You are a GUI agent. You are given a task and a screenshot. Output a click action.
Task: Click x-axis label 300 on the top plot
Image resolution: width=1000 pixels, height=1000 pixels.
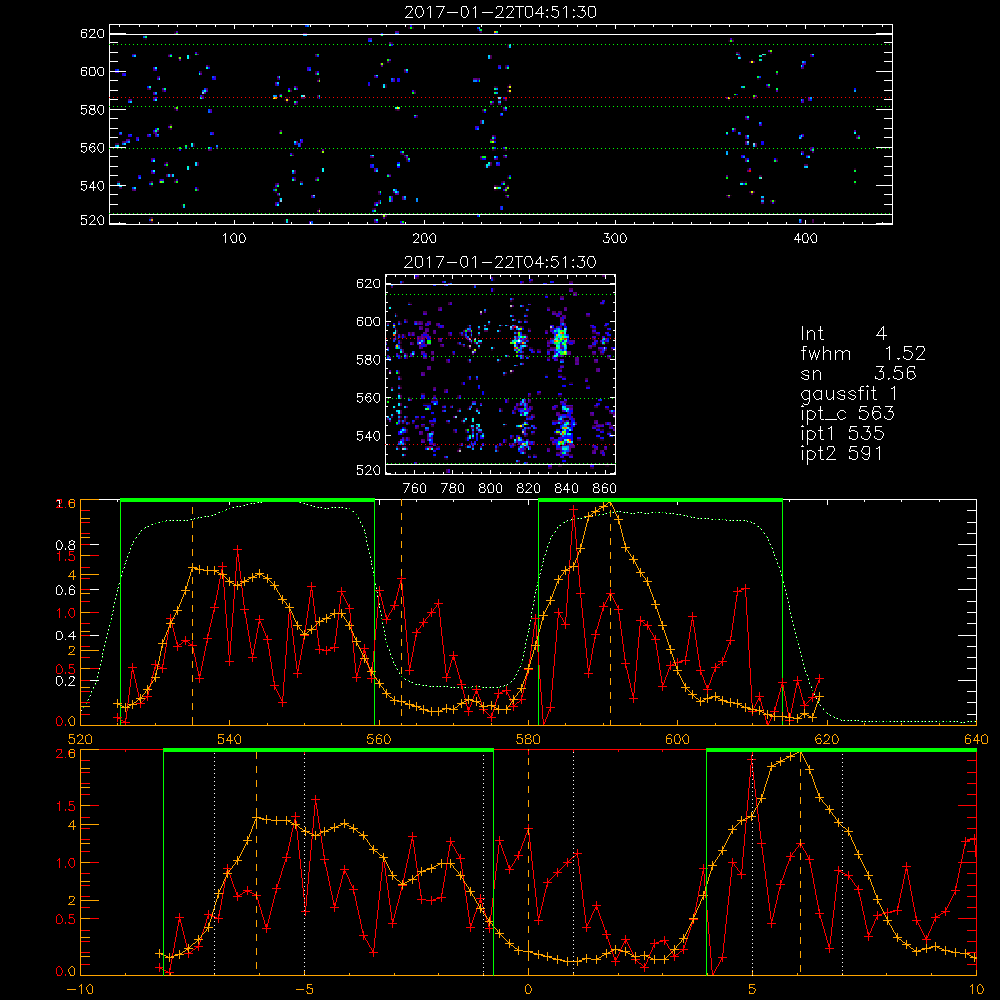pos(615,238)
